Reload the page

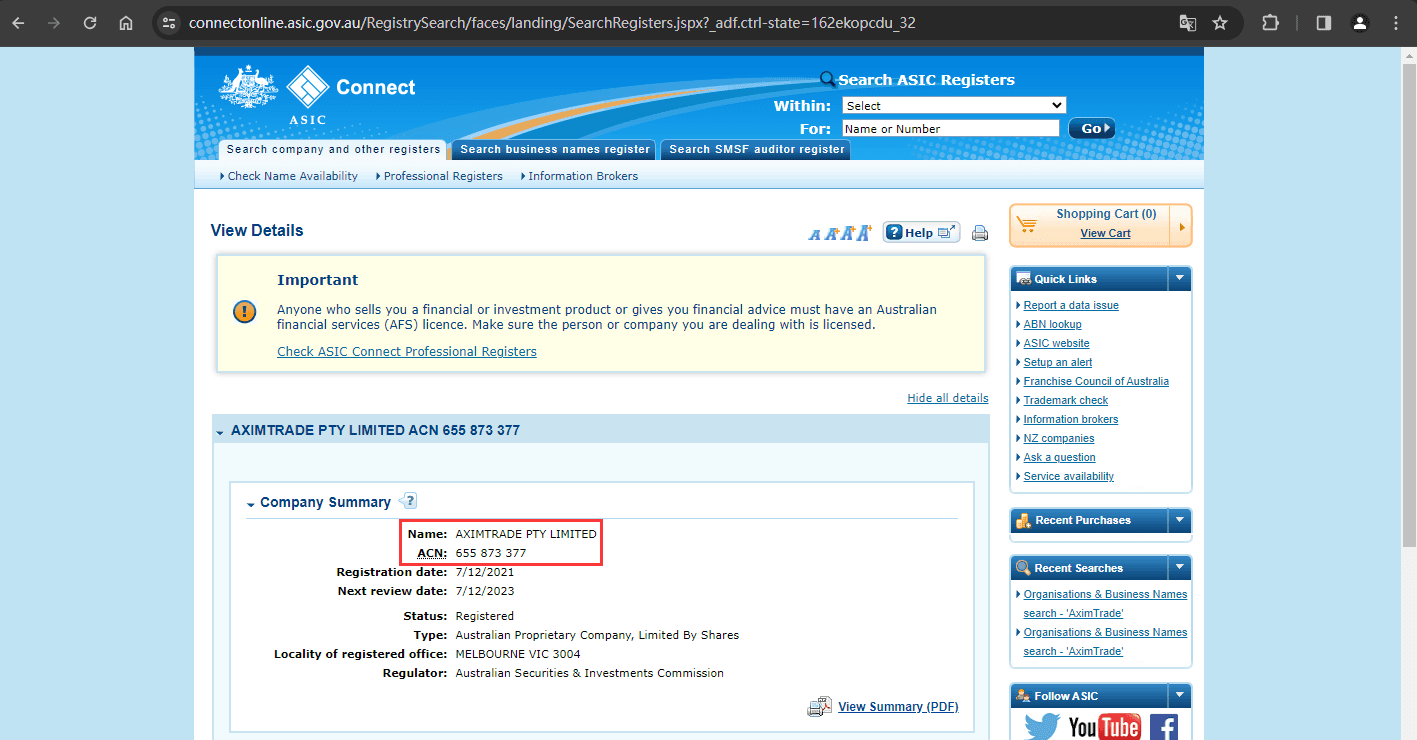[x=90, y=22]
